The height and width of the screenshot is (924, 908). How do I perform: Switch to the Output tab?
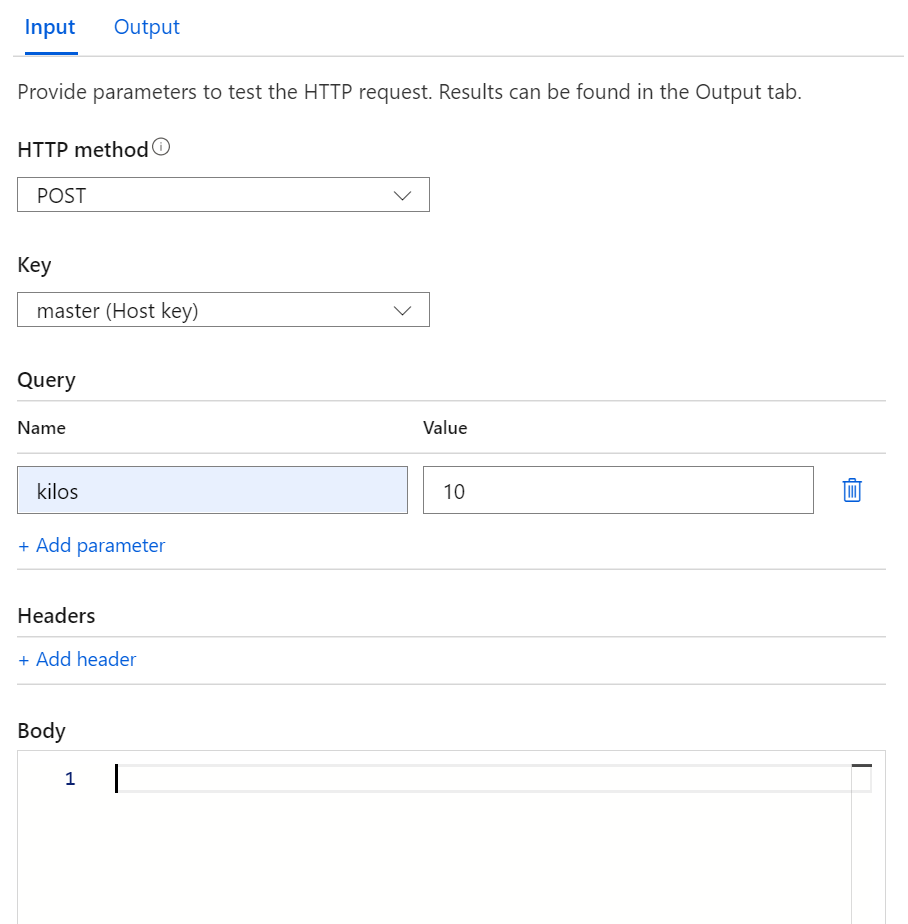146,27
